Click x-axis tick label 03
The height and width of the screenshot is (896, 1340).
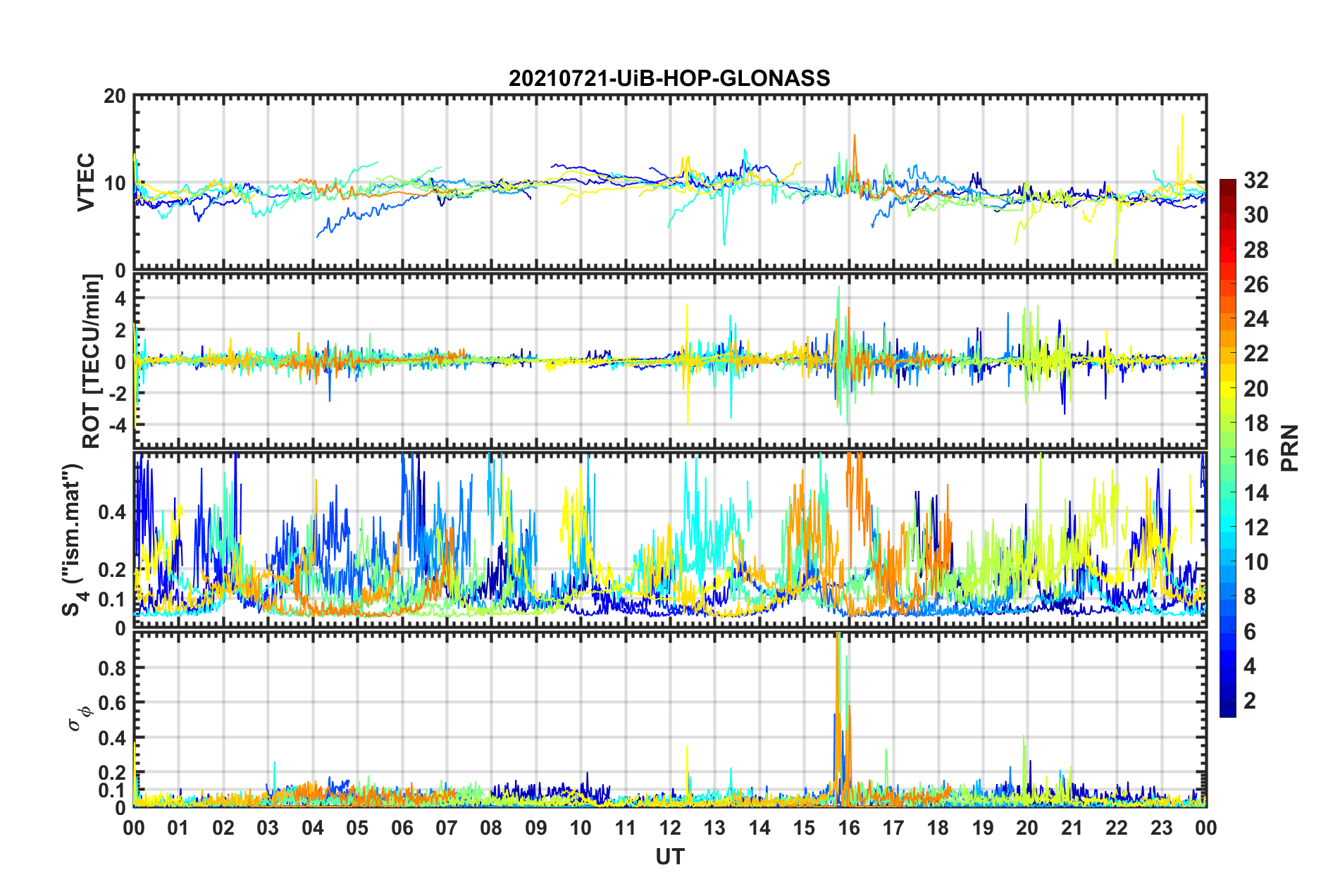point(268,828)
